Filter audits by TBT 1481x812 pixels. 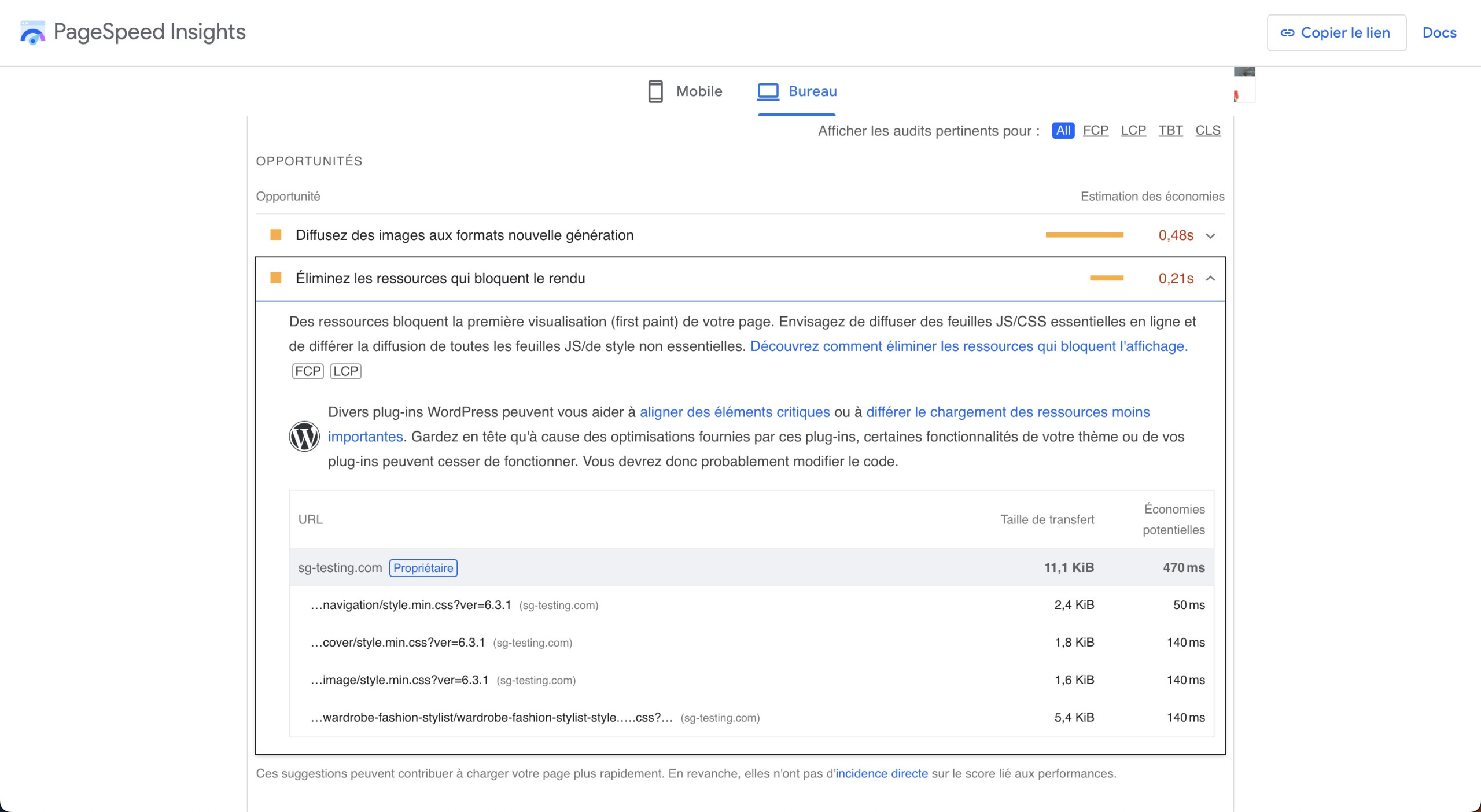click(x=1170, y=131)
